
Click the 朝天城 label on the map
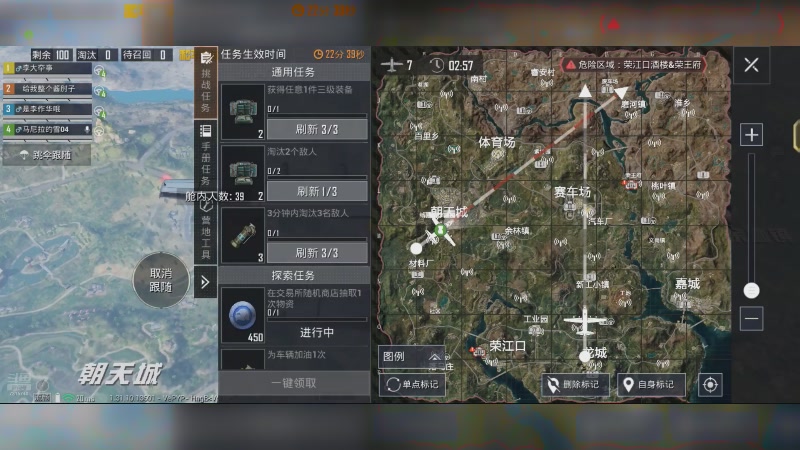pyautogui.click(x=449, y=211)
